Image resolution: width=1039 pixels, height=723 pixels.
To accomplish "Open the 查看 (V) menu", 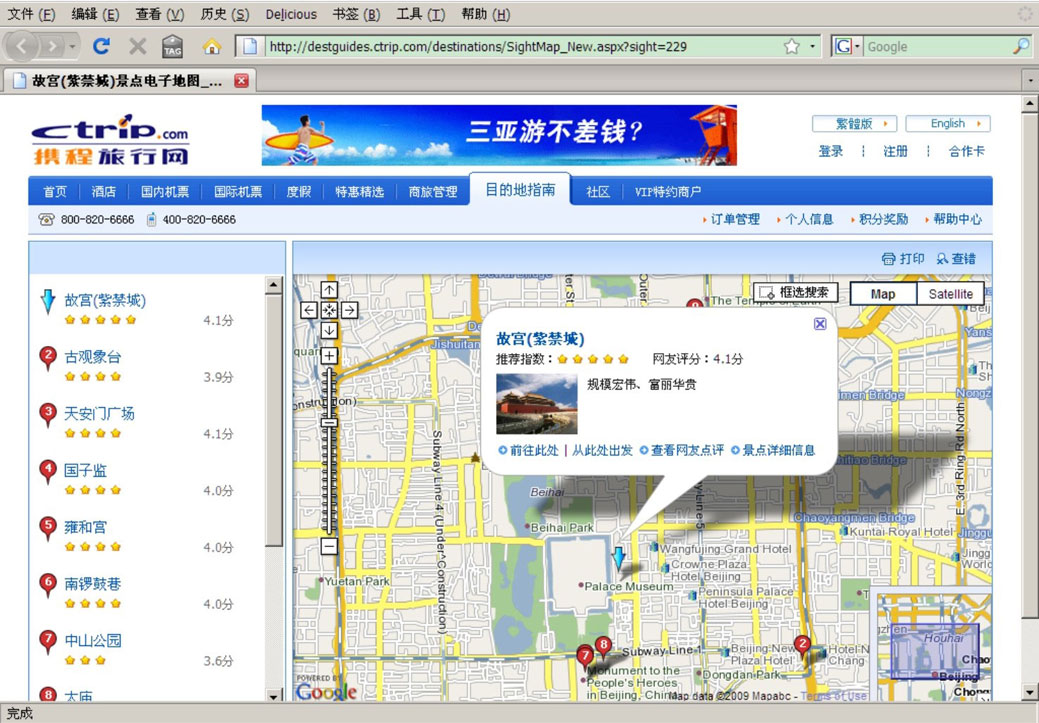I will (159, 14).
